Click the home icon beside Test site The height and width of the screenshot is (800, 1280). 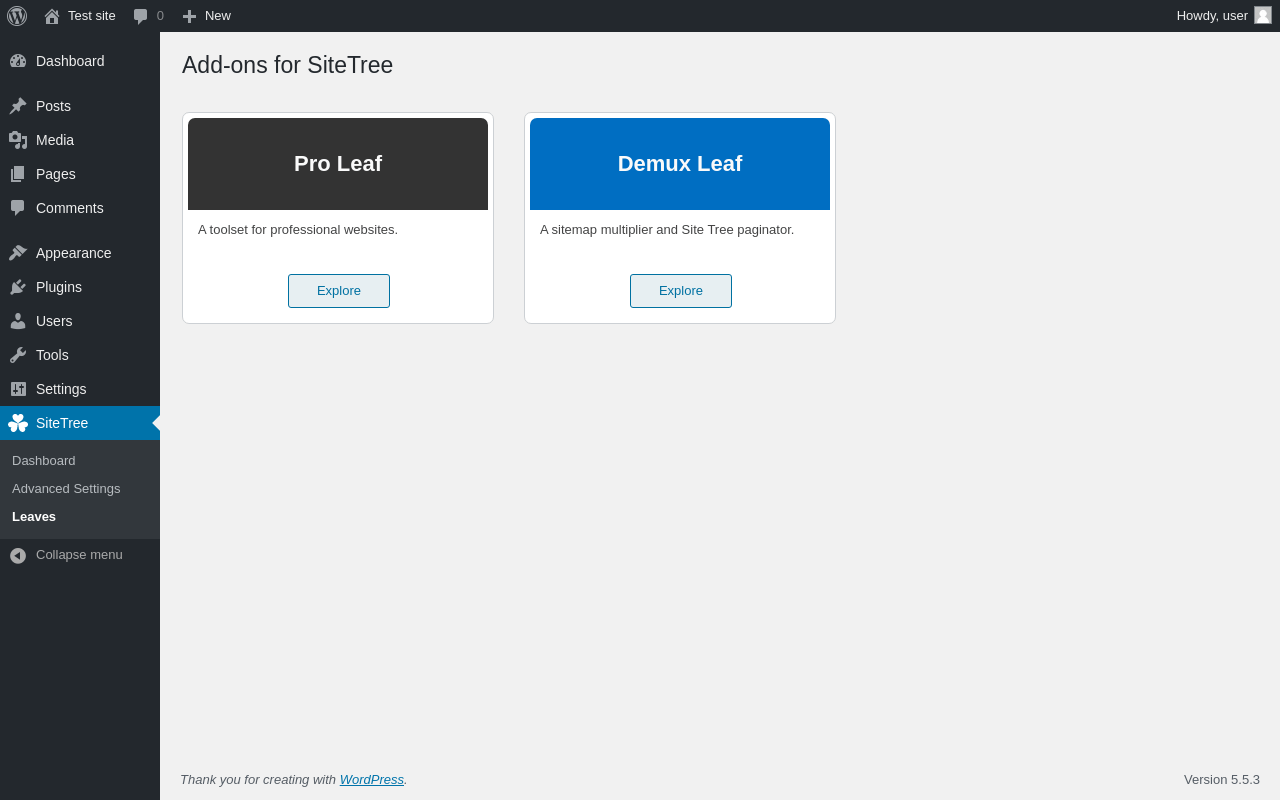tap(52, 16)
